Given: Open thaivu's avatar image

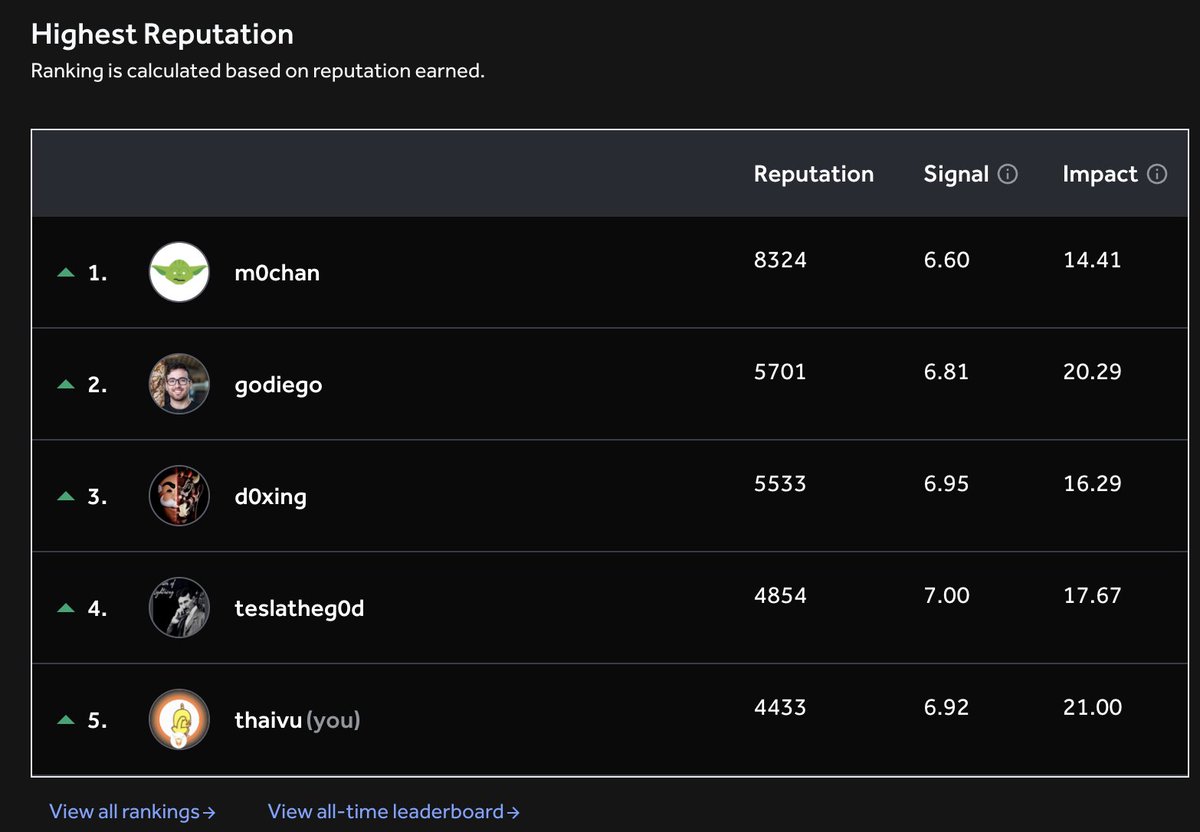Looking at the screenshot, I should pos(179,720).
